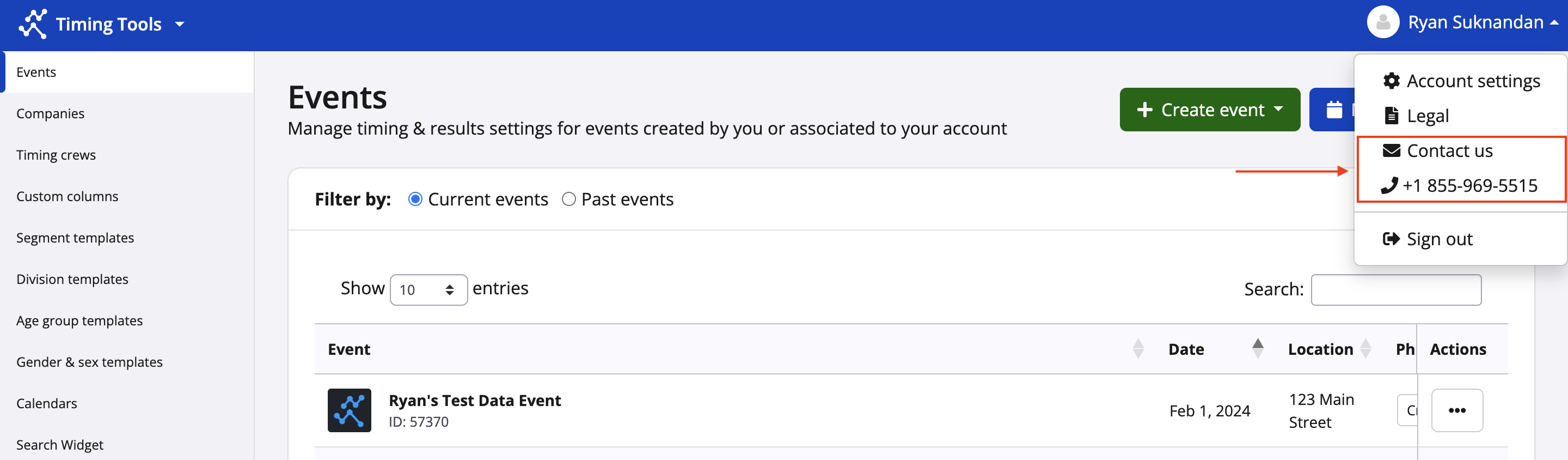Go to Segment templates in sidebar
This screenshot has height=460, width=1568.
pos(75,238)
